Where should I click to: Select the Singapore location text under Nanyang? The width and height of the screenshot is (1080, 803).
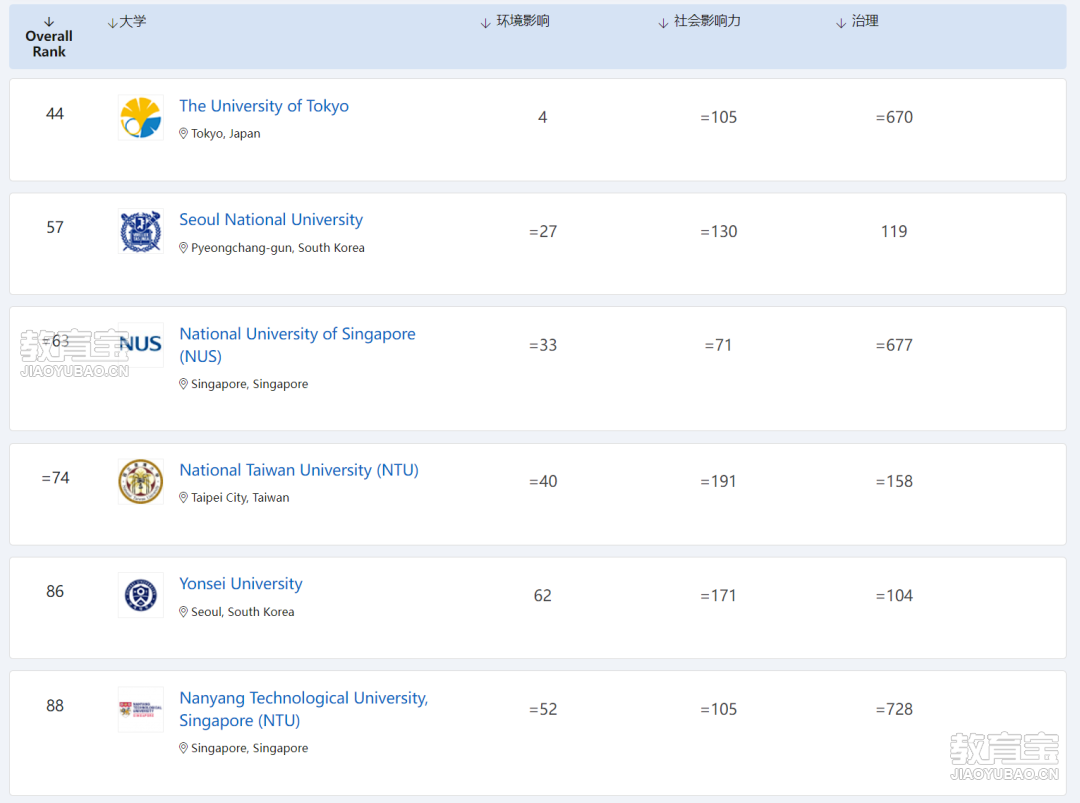[x=249, y=748]
